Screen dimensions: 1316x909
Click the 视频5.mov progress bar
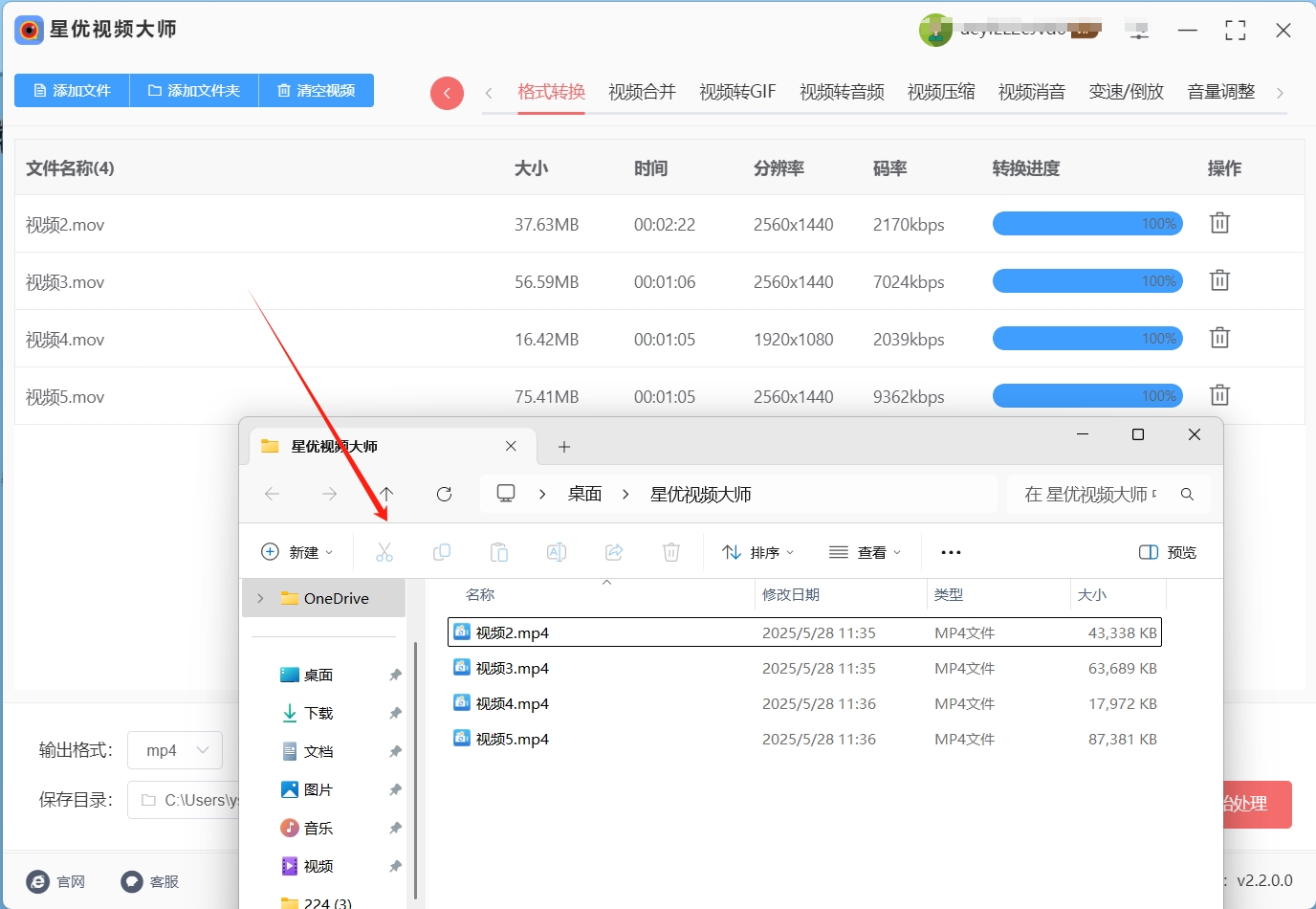[x=1087, y=395]
